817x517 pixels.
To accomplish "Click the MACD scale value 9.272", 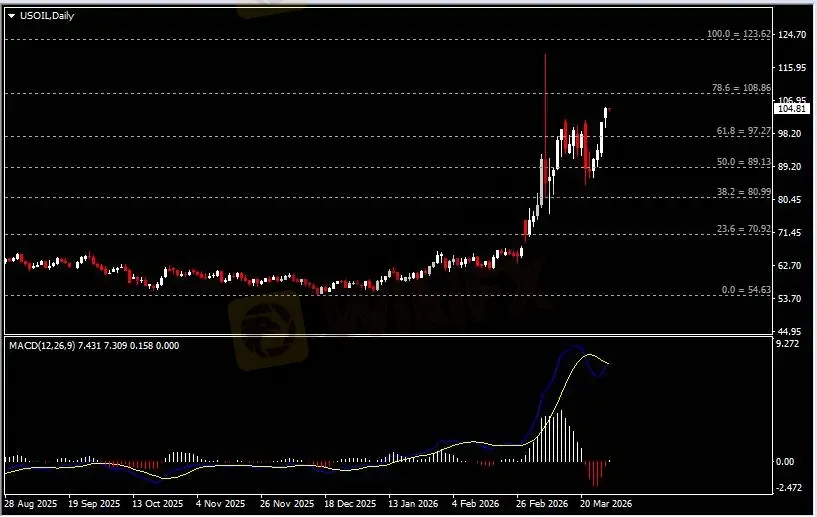I will (x=787, y=343).
